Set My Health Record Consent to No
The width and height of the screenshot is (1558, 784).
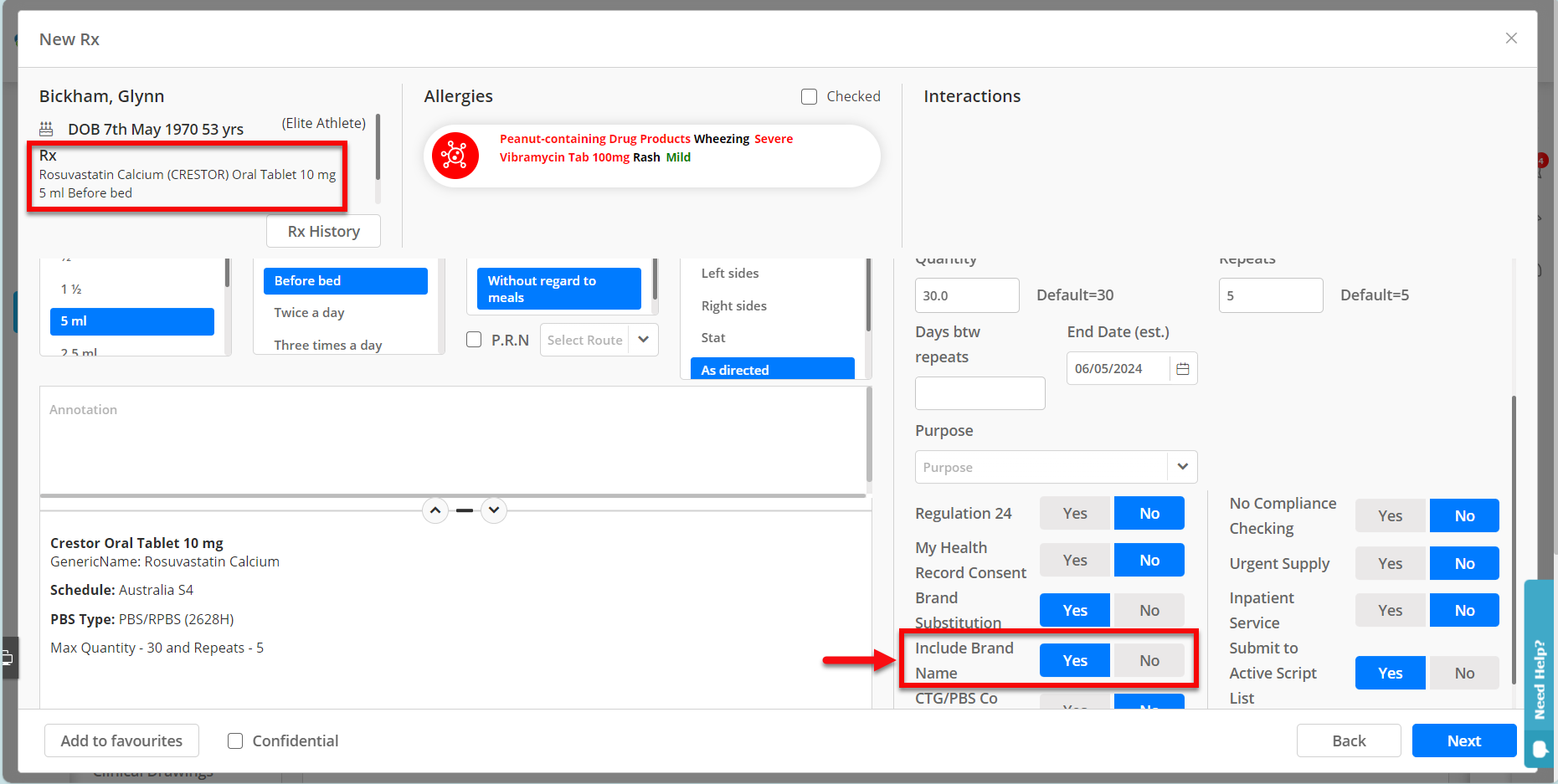coord(1149,560)
